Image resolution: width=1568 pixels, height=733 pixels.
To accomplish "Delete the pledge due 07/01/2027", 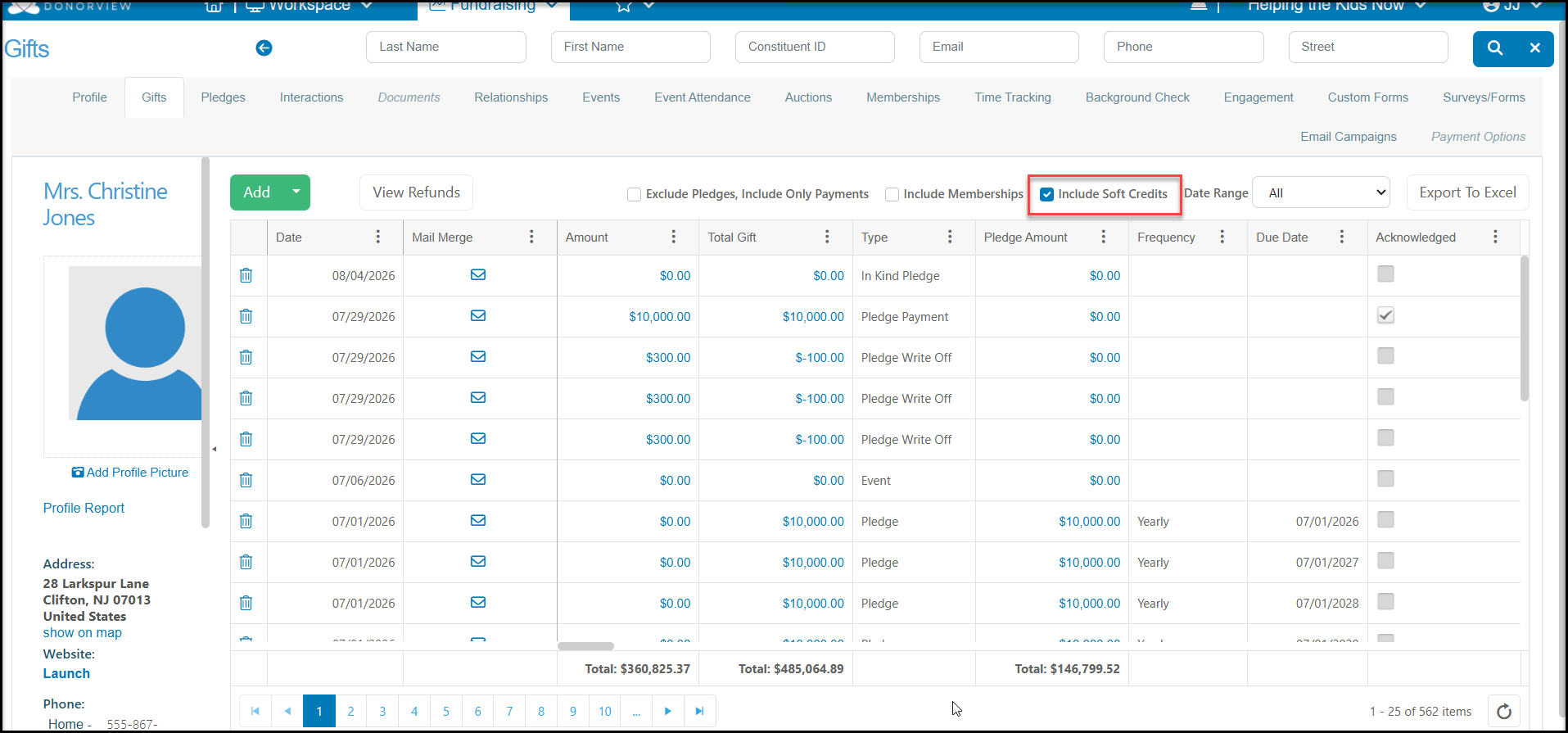I will [x=246, y=562].
